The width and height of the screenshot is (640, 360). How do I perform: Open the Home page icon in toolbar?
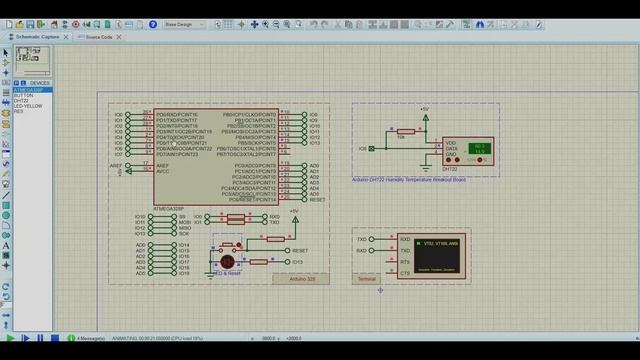(54, 24)
